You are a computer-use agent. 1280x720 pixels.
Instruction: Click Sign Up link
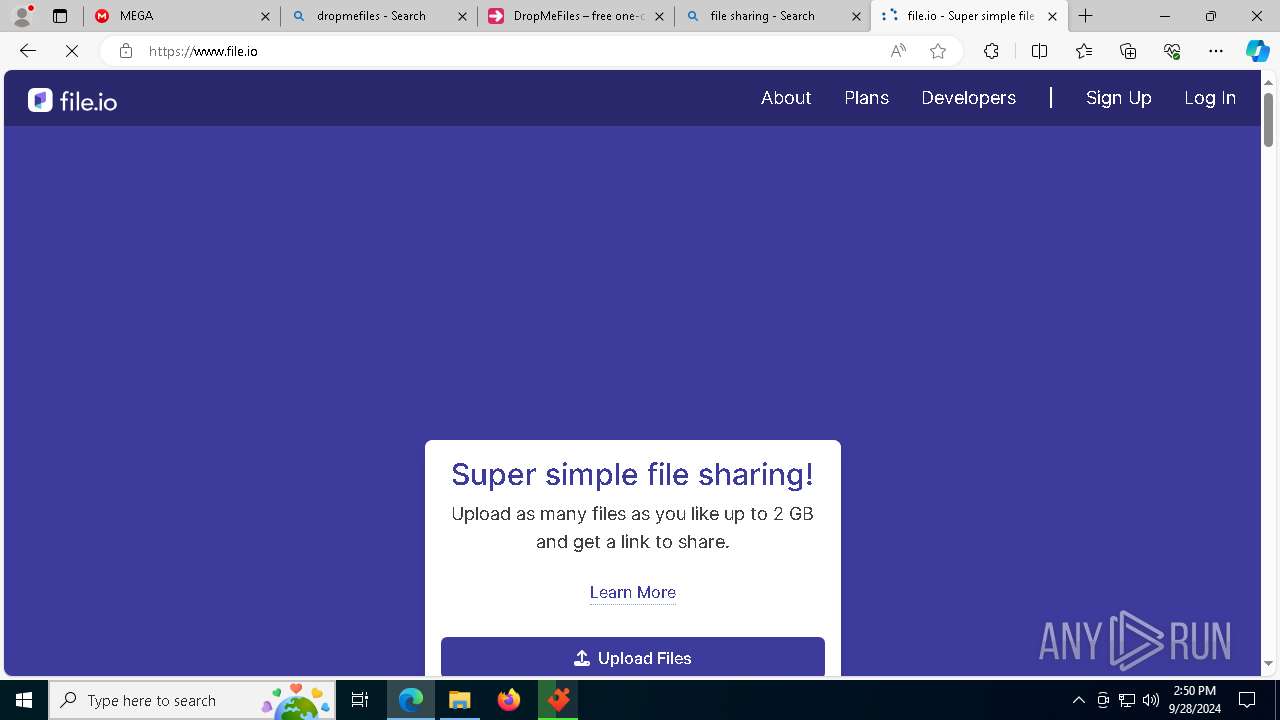tap(1119, 98)
